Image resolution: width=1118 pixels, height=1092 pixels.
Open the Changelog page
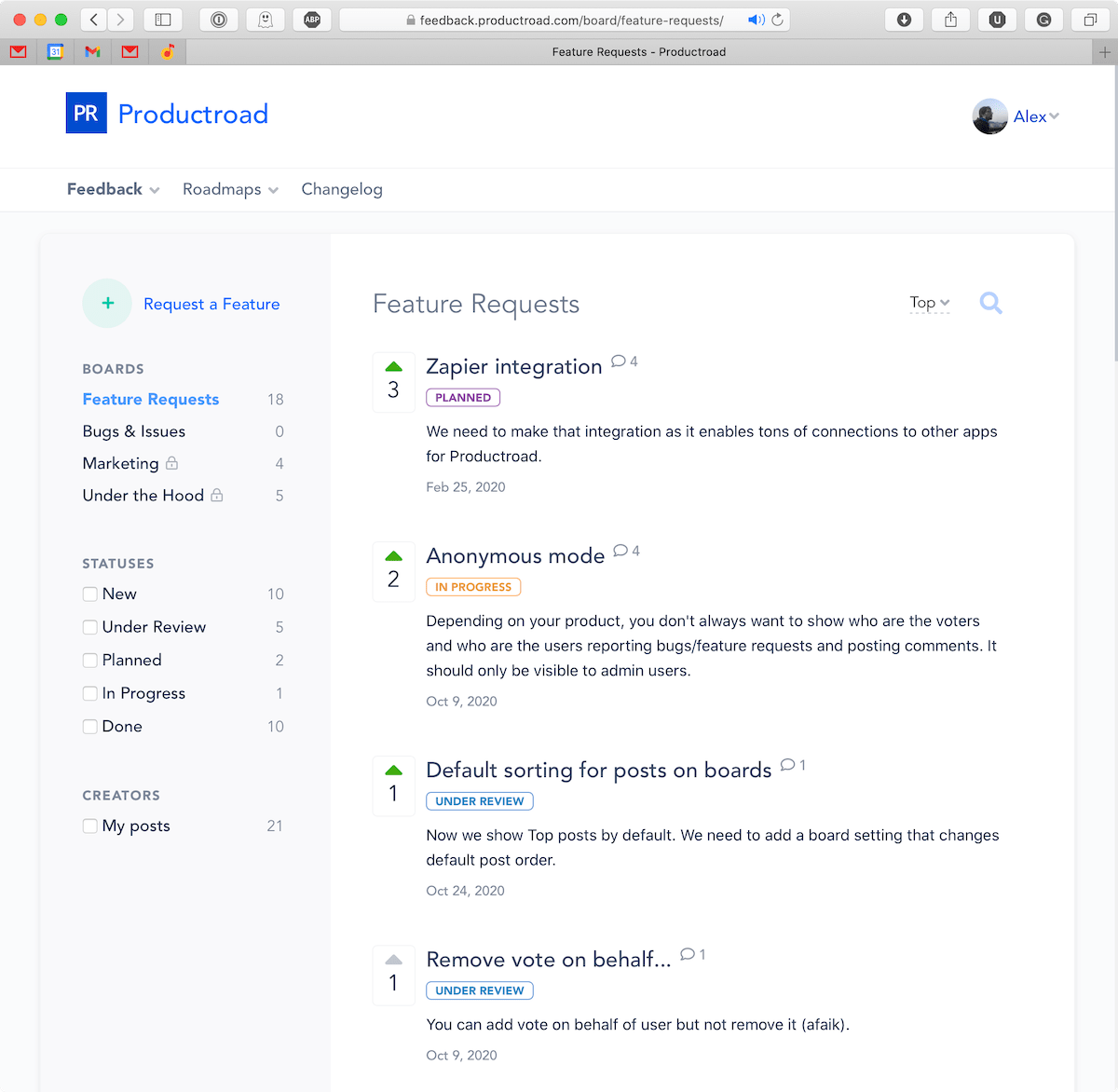coord(342,189)
